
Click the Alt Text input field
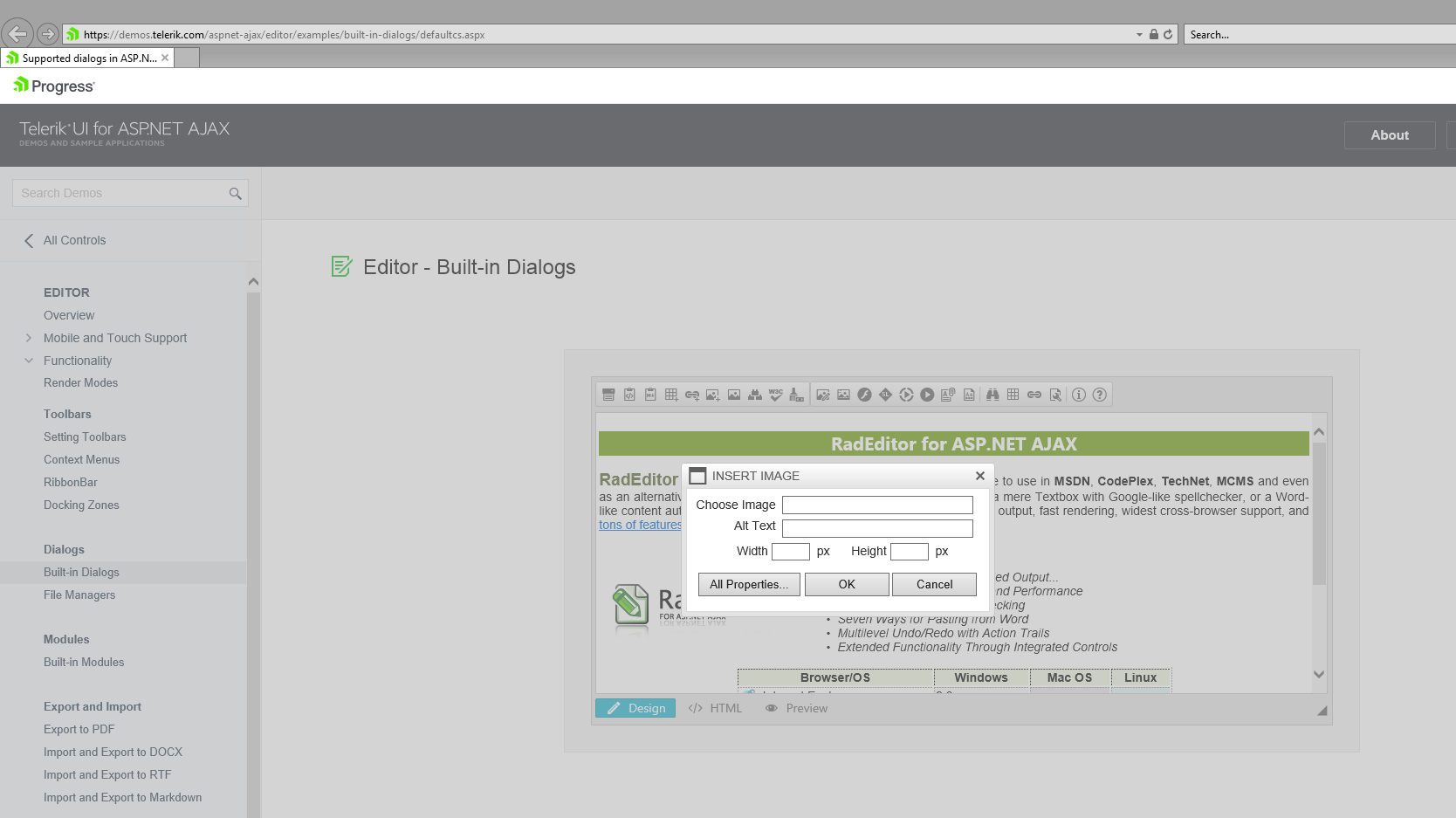877,528
